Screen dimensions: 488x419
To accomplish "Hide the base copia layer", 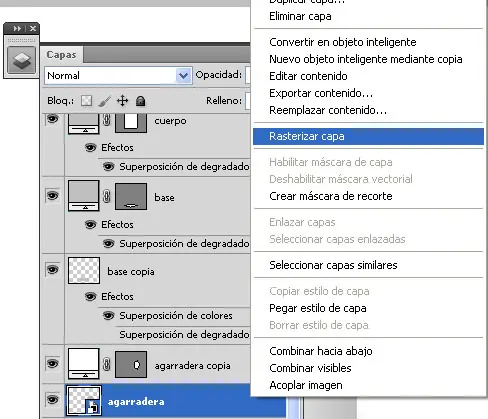I will tap(53, 269).
